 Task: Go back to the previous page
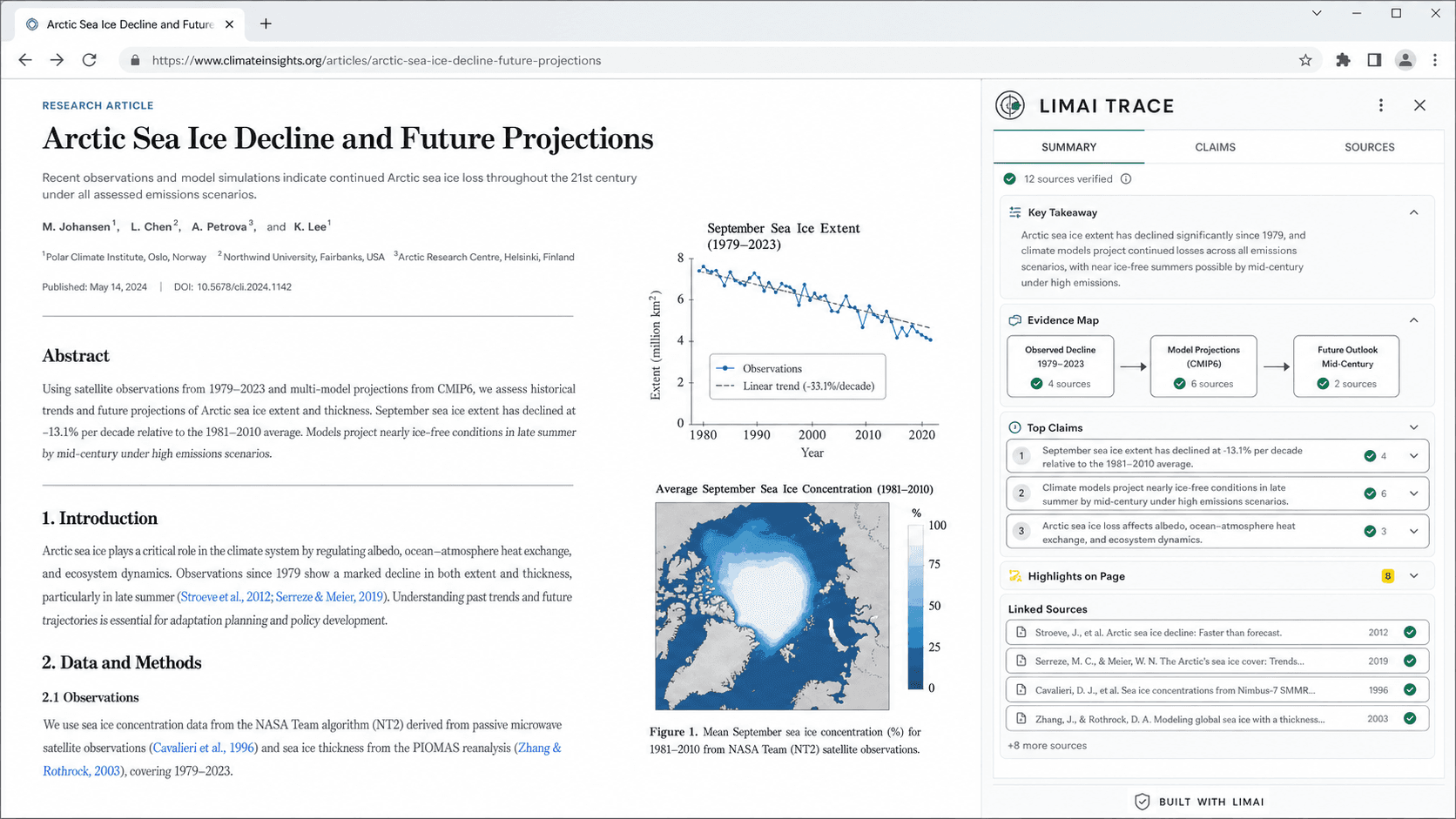[25, 60]
